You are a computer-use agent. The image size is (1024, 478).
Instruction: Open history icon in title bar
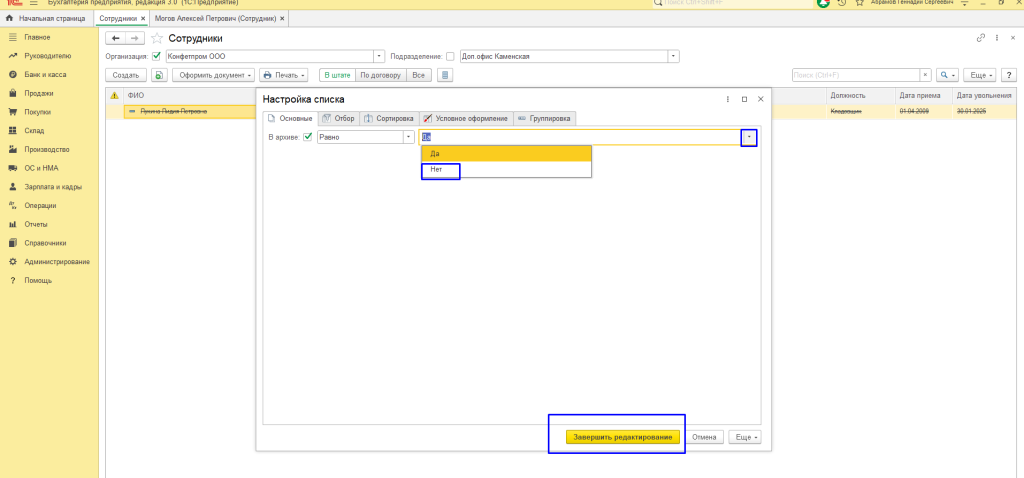click(843, 4)
